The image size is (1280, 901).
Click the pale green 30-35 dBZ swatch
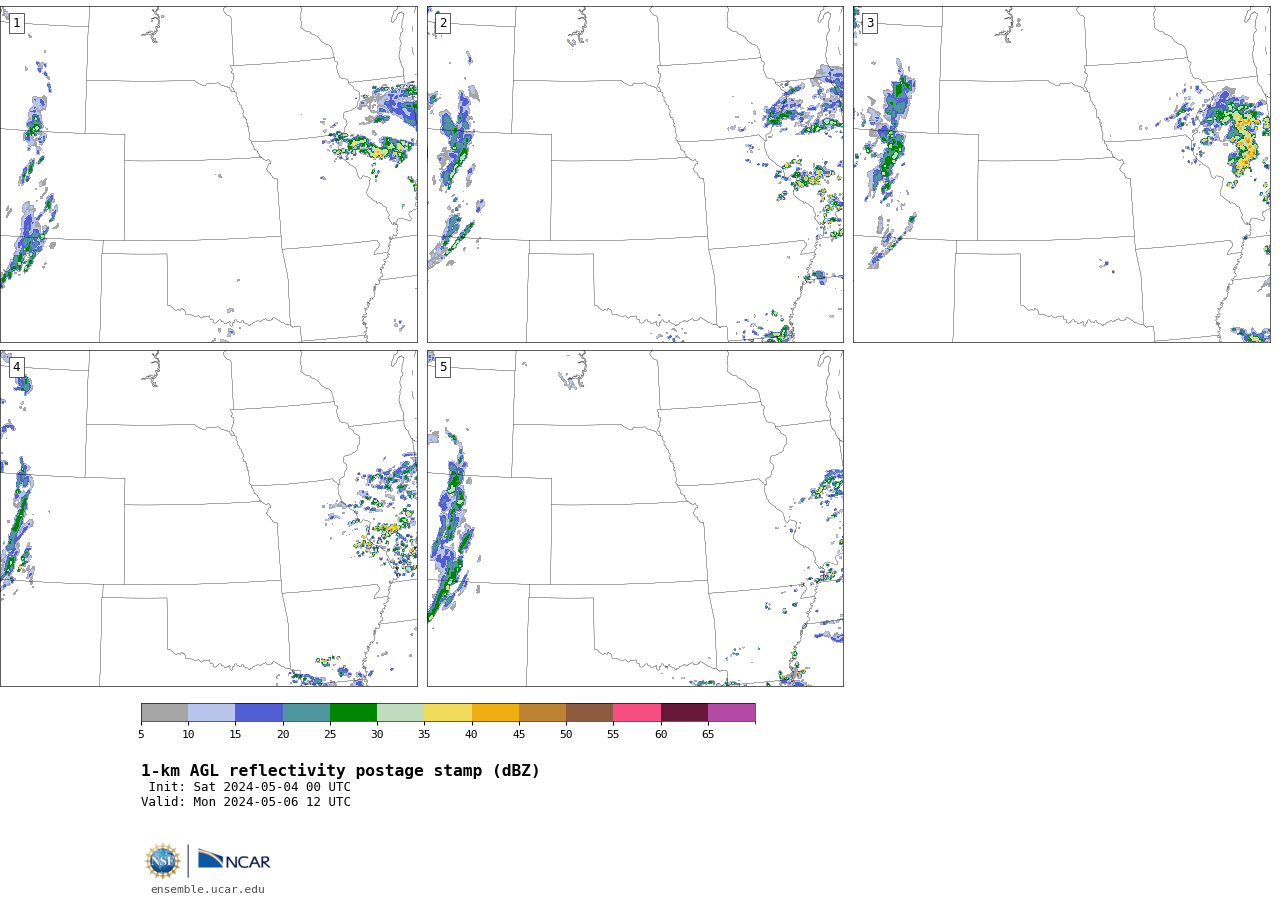400,713
